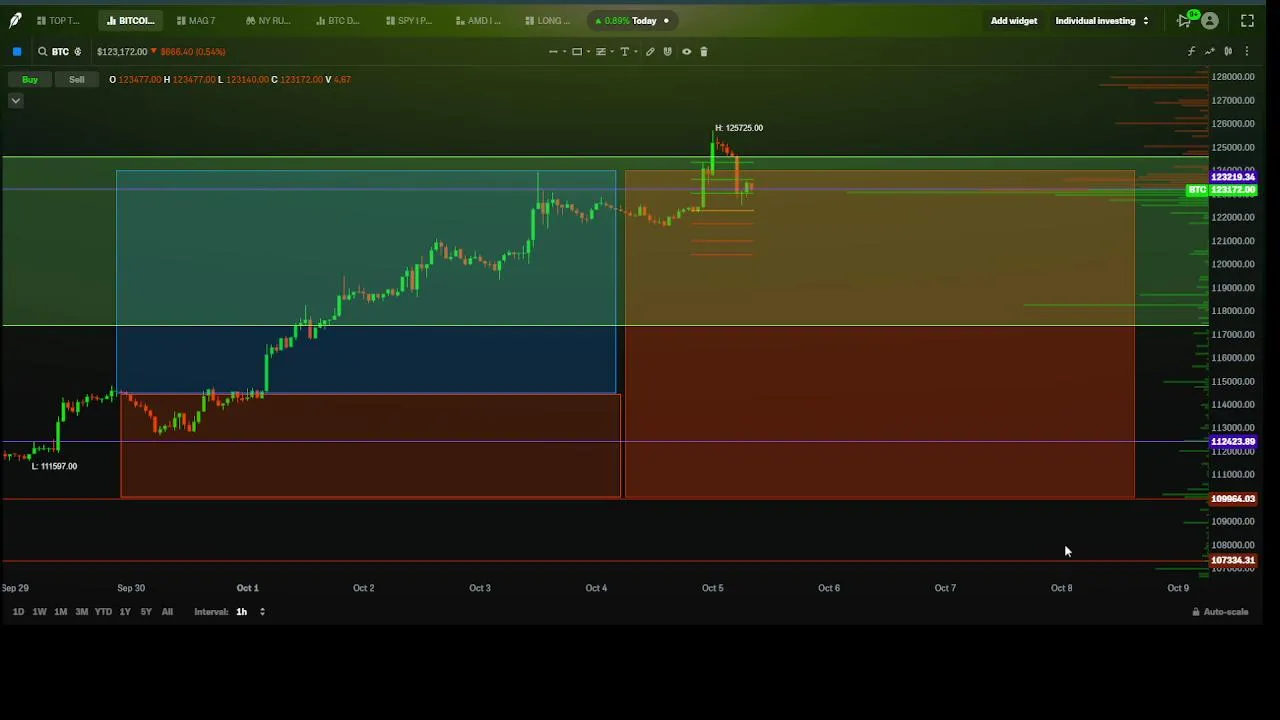Click the H: 125725.00 high marker

[739, 128]
